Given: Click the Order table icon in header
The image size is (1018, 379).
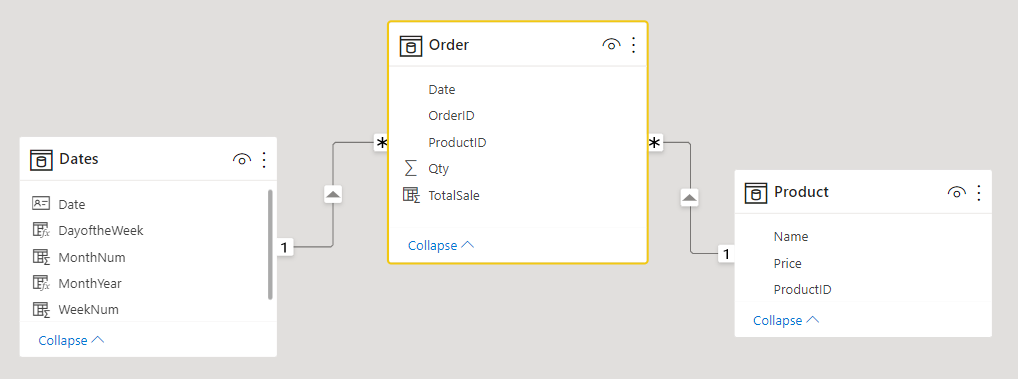Looking at the screenshot, I should click(x=410, y=45).
